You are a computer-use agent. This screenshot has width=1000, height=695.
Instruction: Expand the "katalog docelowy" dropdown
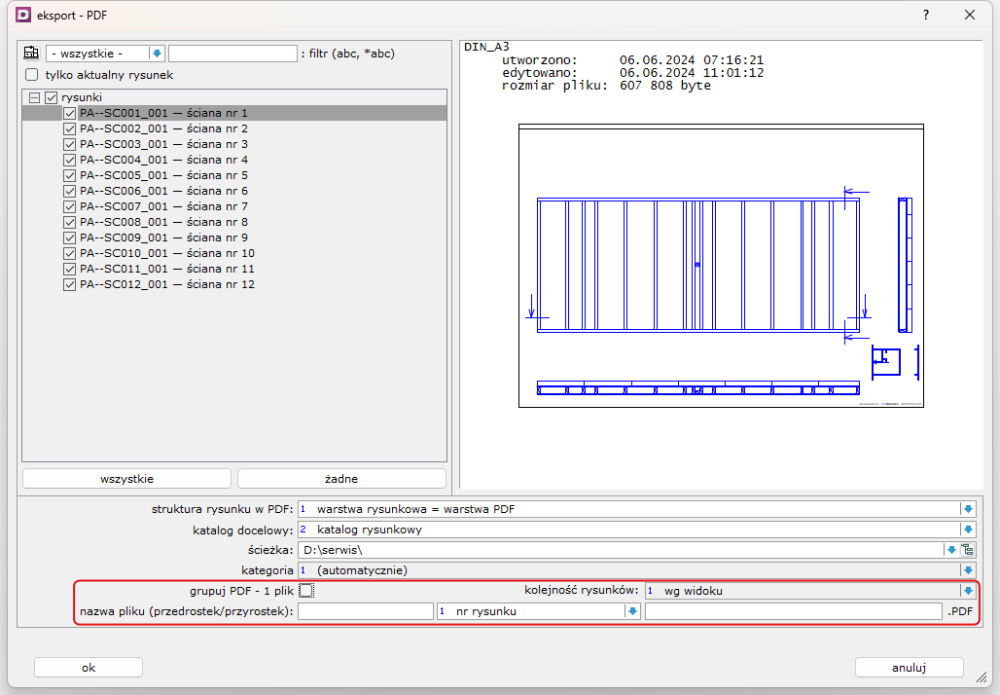click(x=968, y=529)
